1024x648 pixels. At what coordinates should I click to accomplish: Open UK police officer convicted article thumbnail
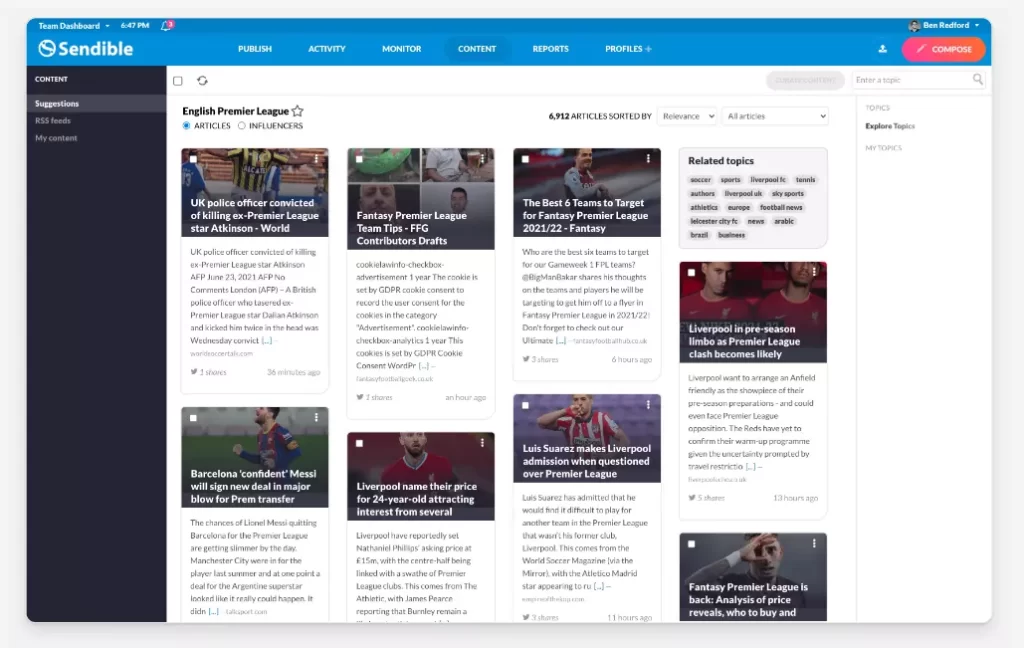coord(255,192)
